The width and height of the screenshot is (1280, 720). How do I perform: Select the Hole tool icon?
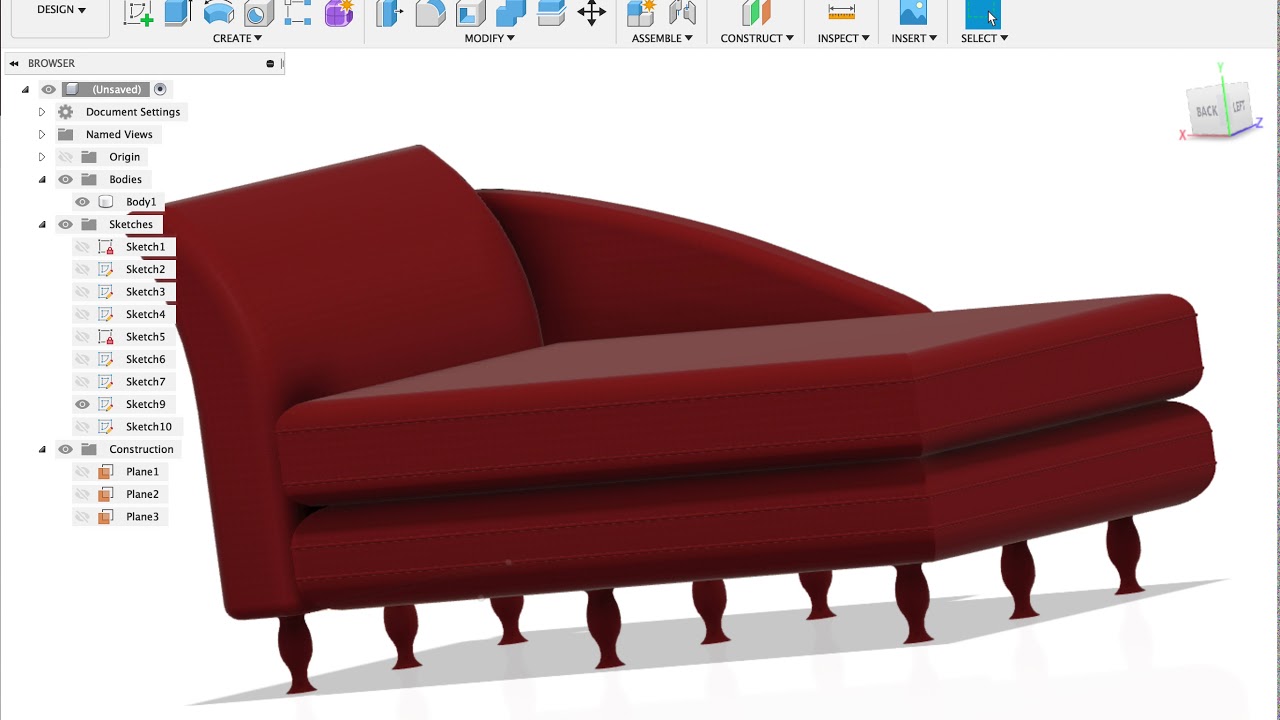pyautogui.click(x=259, y=13)
